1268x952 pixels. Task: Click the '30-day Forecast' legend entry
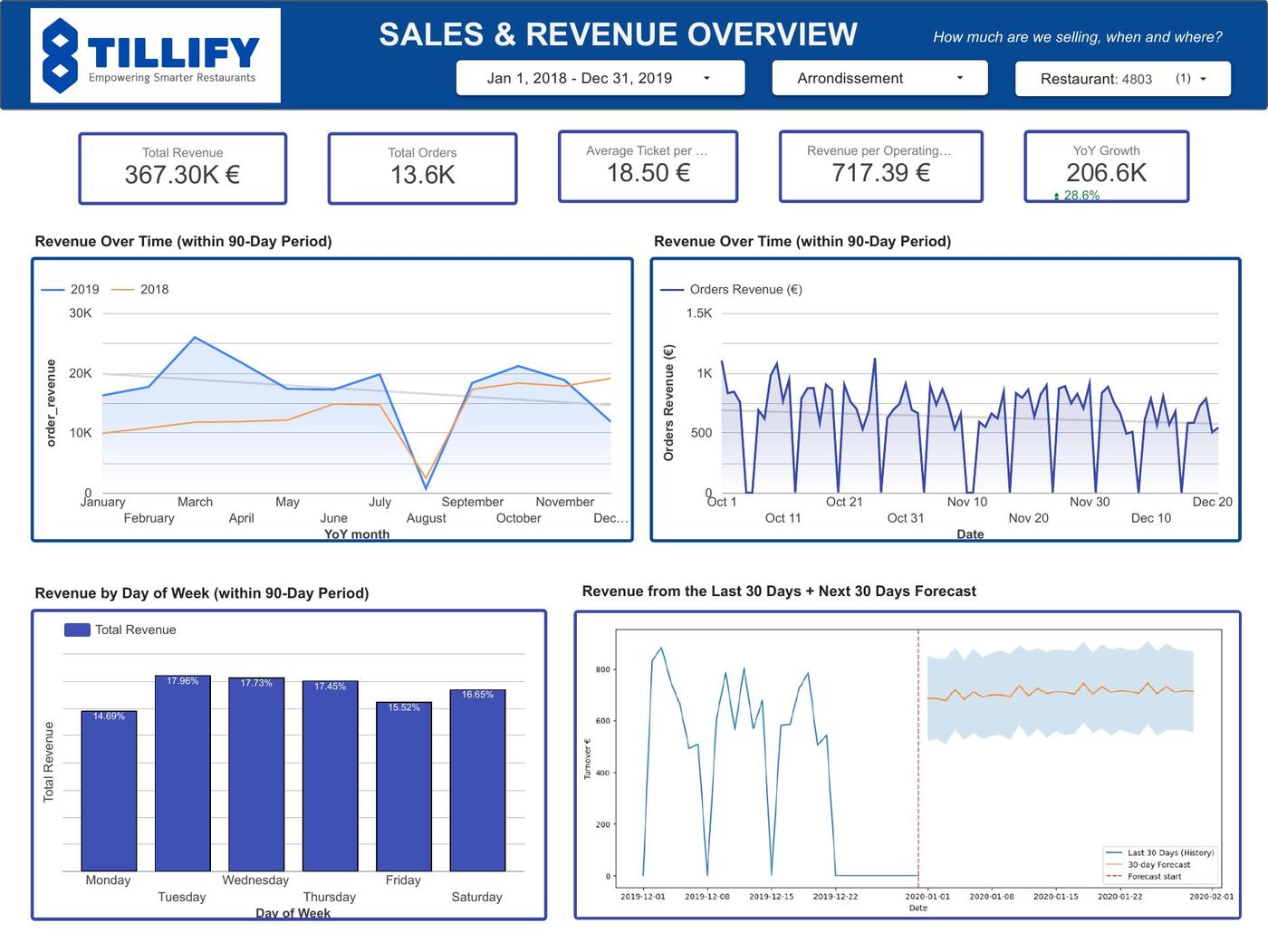[x=1148, y=864]
